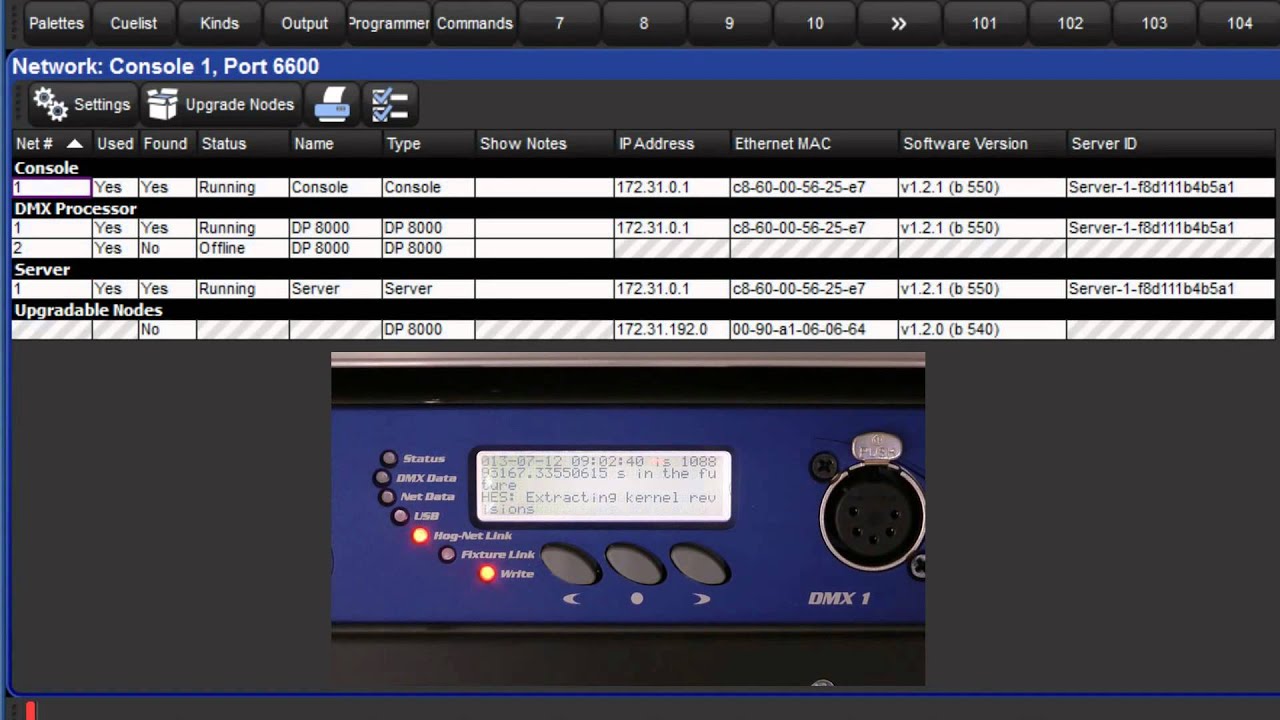Select toolbar button 7
The height and width of the screenshot is (720, 1280).
pos(559,23)
